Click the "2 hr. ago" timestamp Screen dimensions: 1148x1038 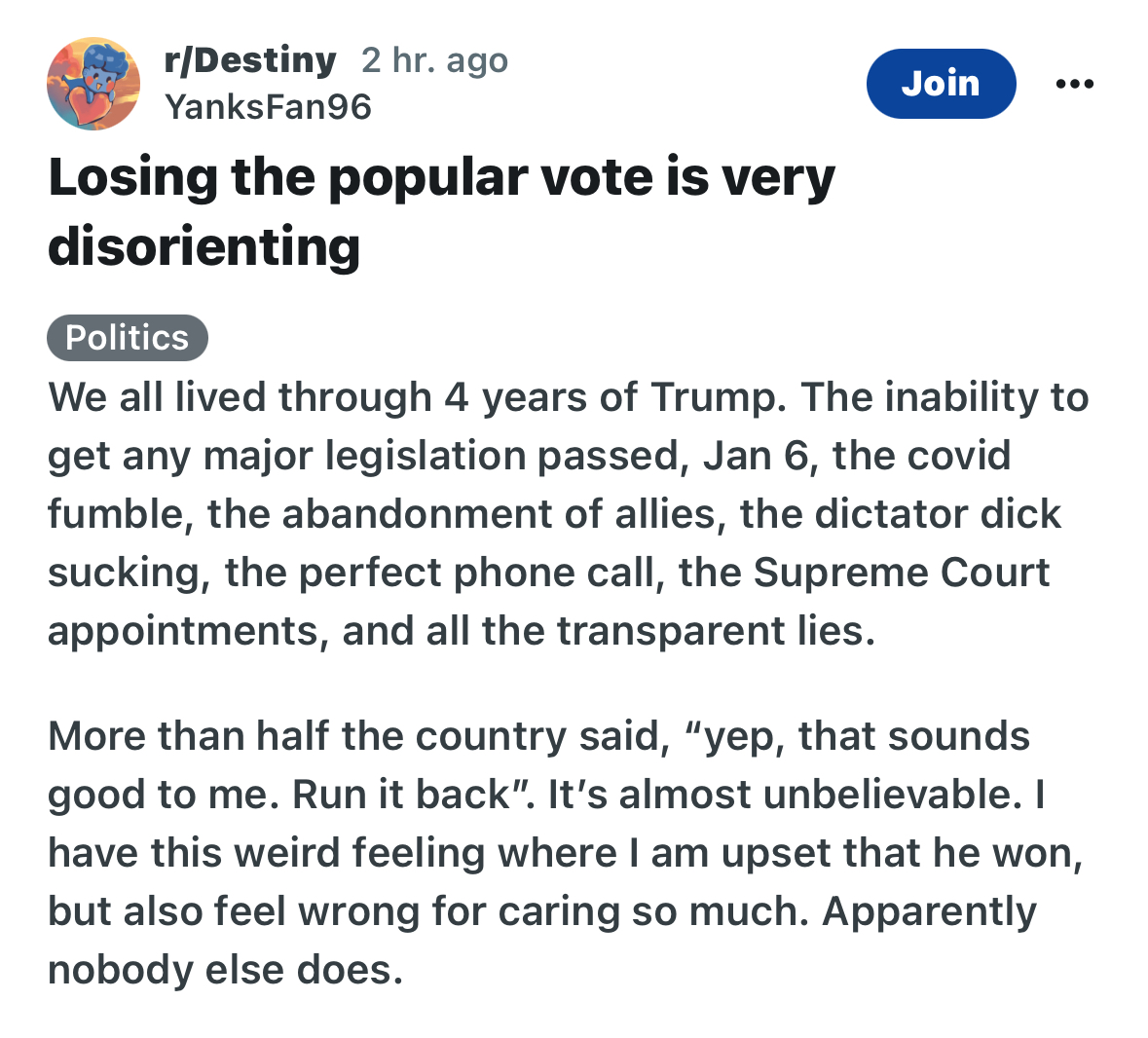coord(434,60)
